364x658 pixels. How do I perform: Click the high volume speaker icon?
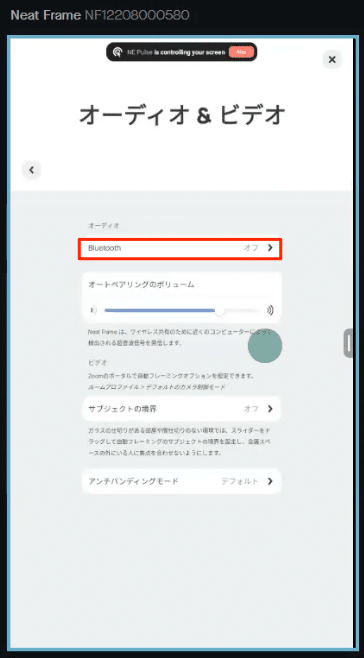270,311
